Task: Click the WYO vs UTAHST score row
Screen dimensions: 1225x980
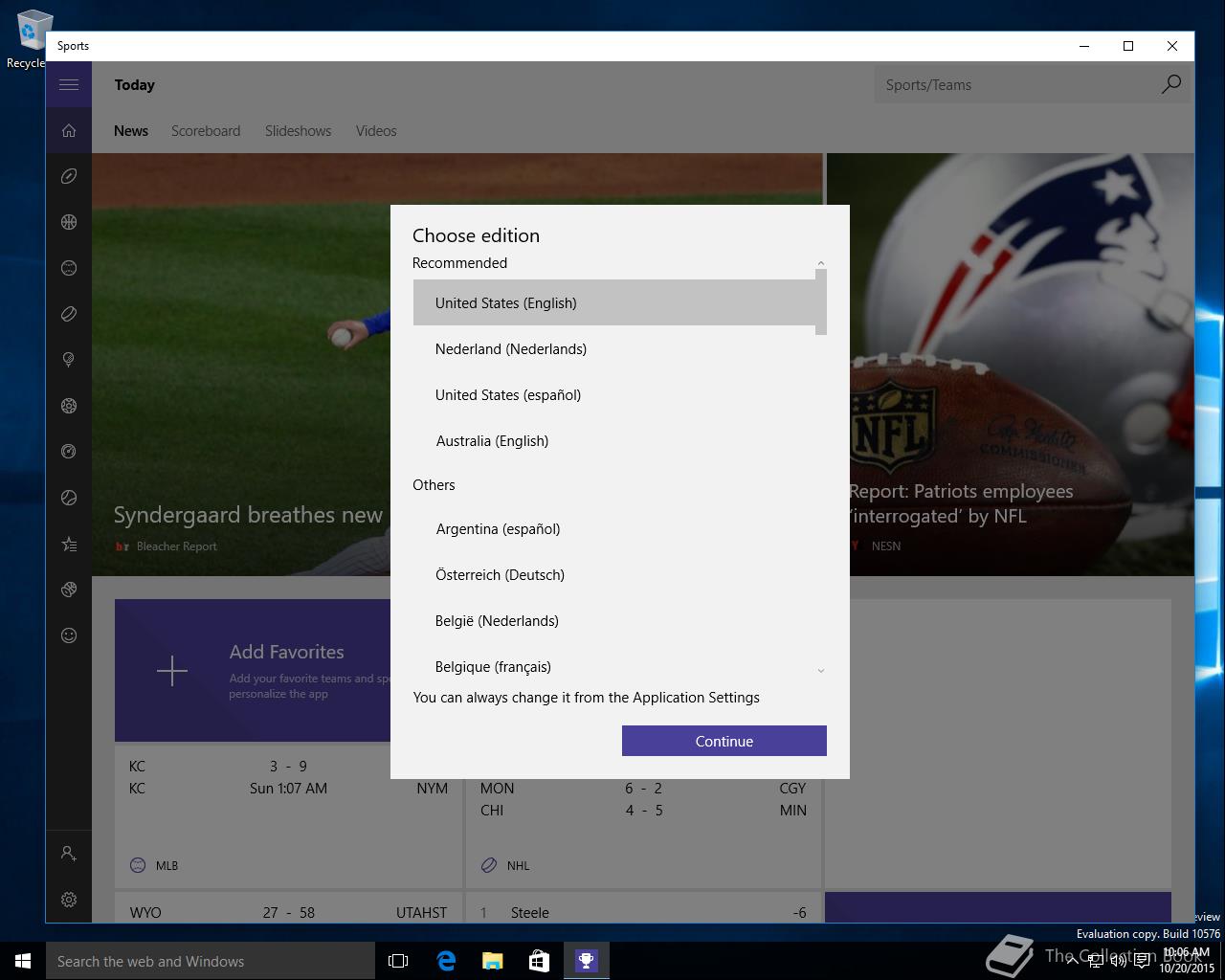Action: coord(288,912)
